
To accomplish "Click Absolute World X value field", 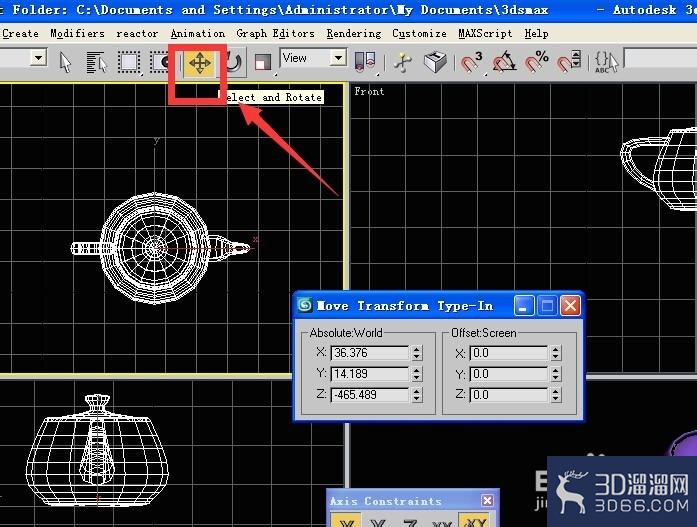I will 369,353.
